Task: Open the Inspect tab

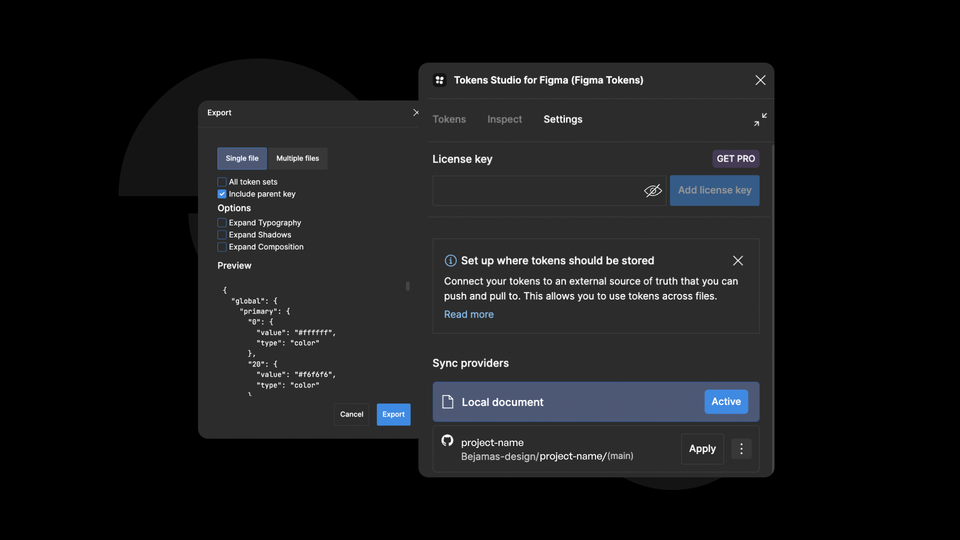Action: pos(504,119)
